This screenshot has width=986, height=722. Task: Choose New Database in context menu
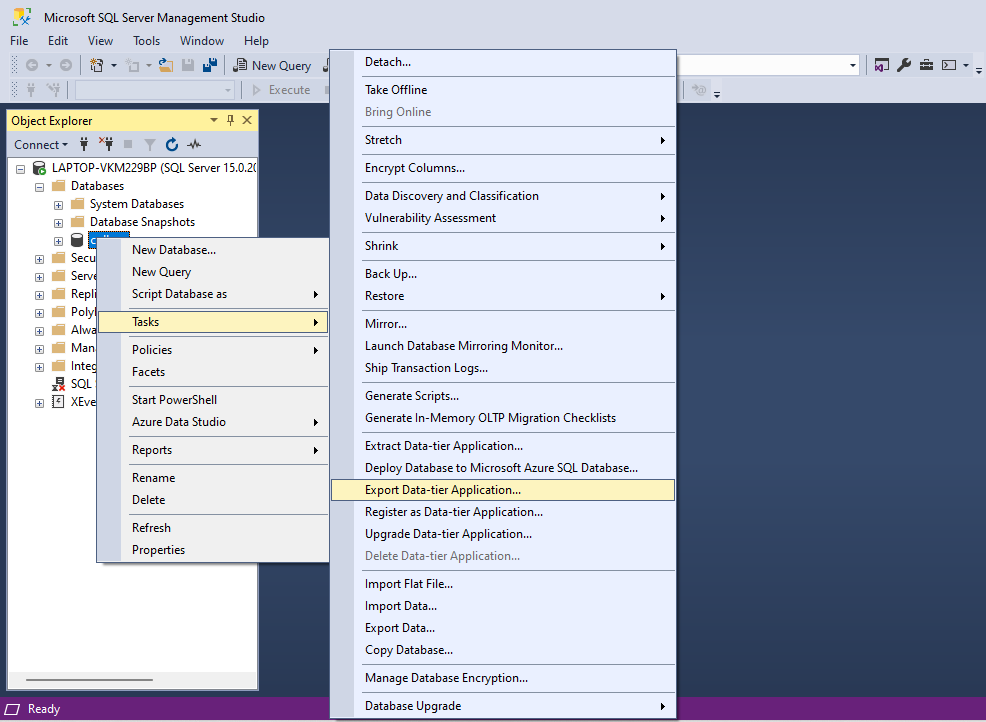[x=213, y=250]
